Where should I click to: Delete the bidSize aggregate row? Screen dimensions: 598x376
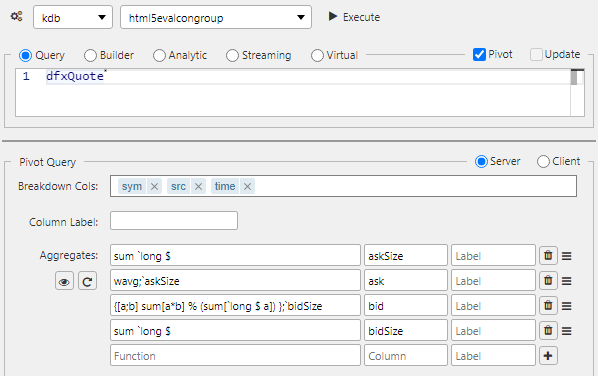point(548,331)
